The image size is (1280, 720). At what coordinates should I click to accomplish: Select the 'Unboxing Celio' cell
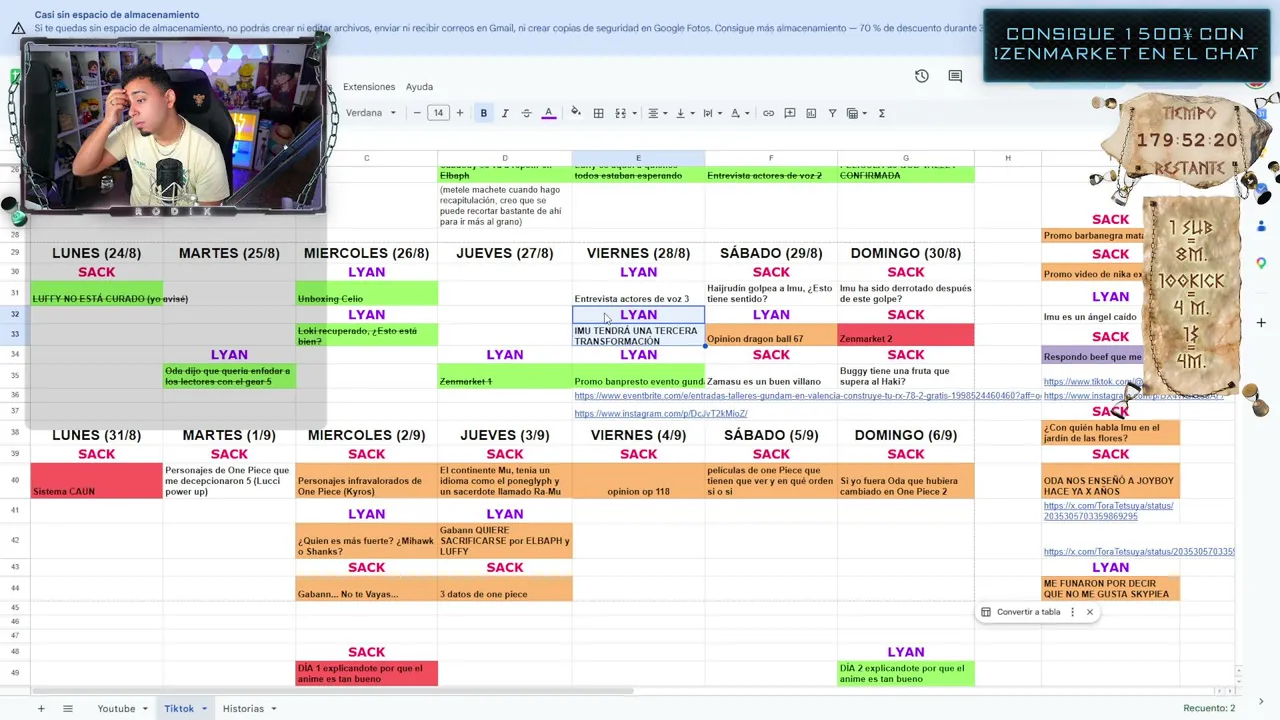[x=366, y=293]
